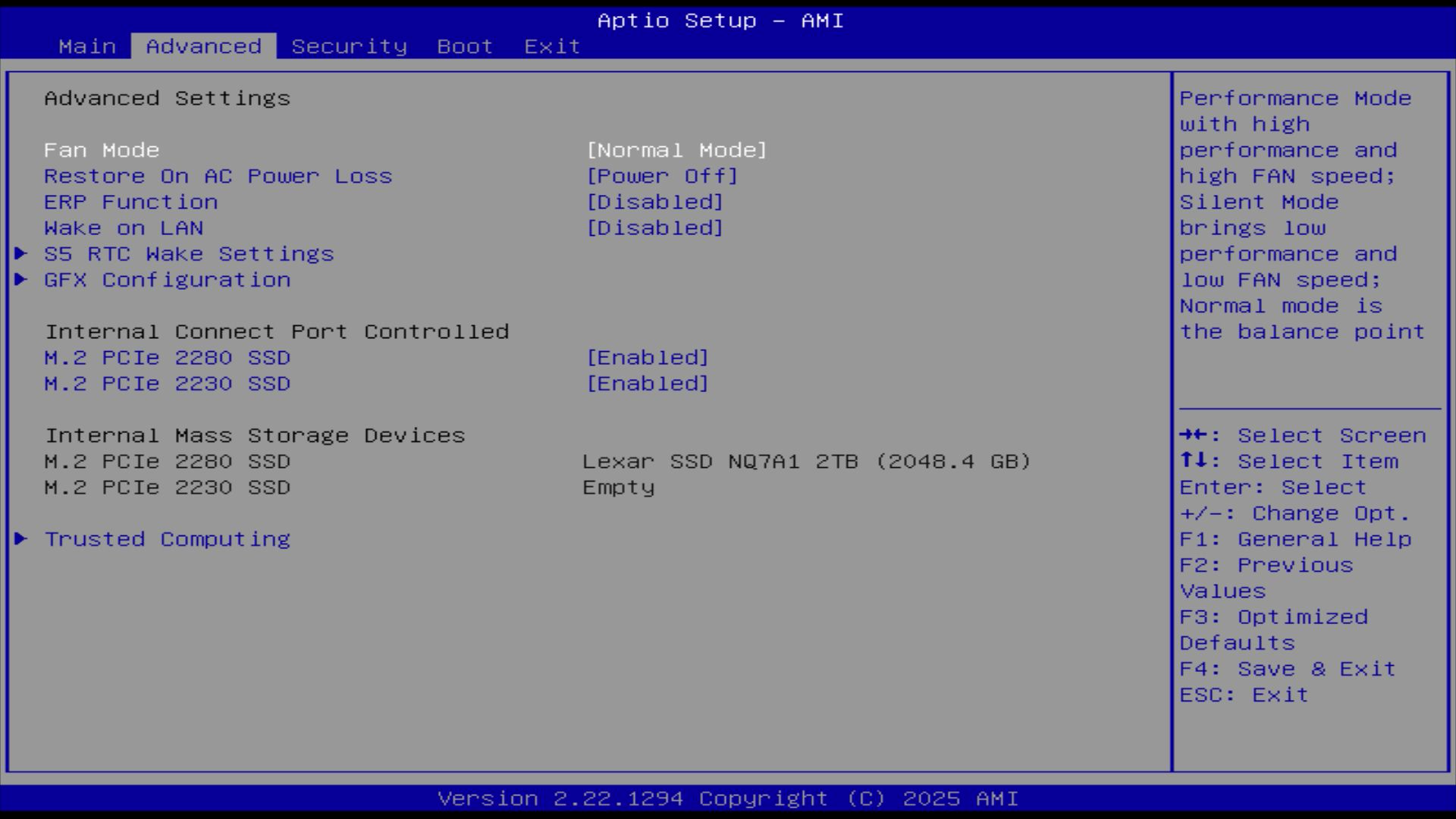Switch to the Main tab
The height and width of the screenshot is (819, 1456).
click(x=87, y=46)
